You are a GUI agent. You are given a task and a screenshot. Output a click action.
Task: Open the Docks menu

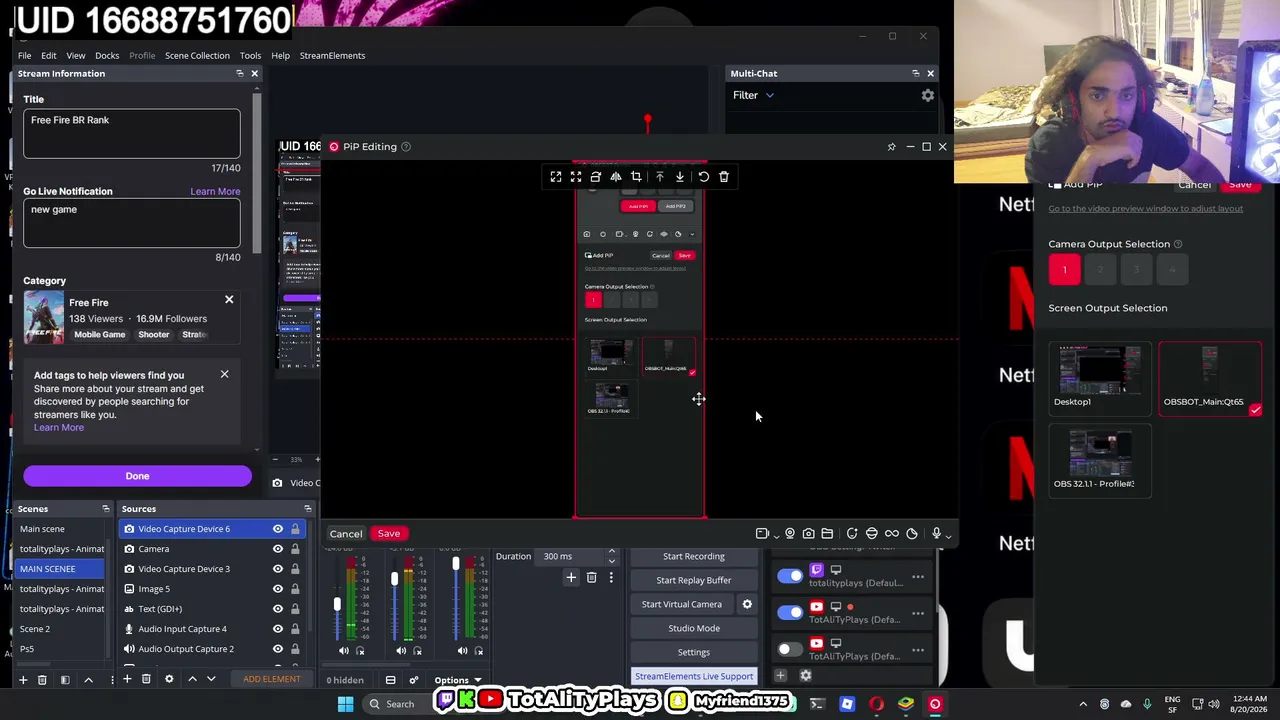point(107,56)
